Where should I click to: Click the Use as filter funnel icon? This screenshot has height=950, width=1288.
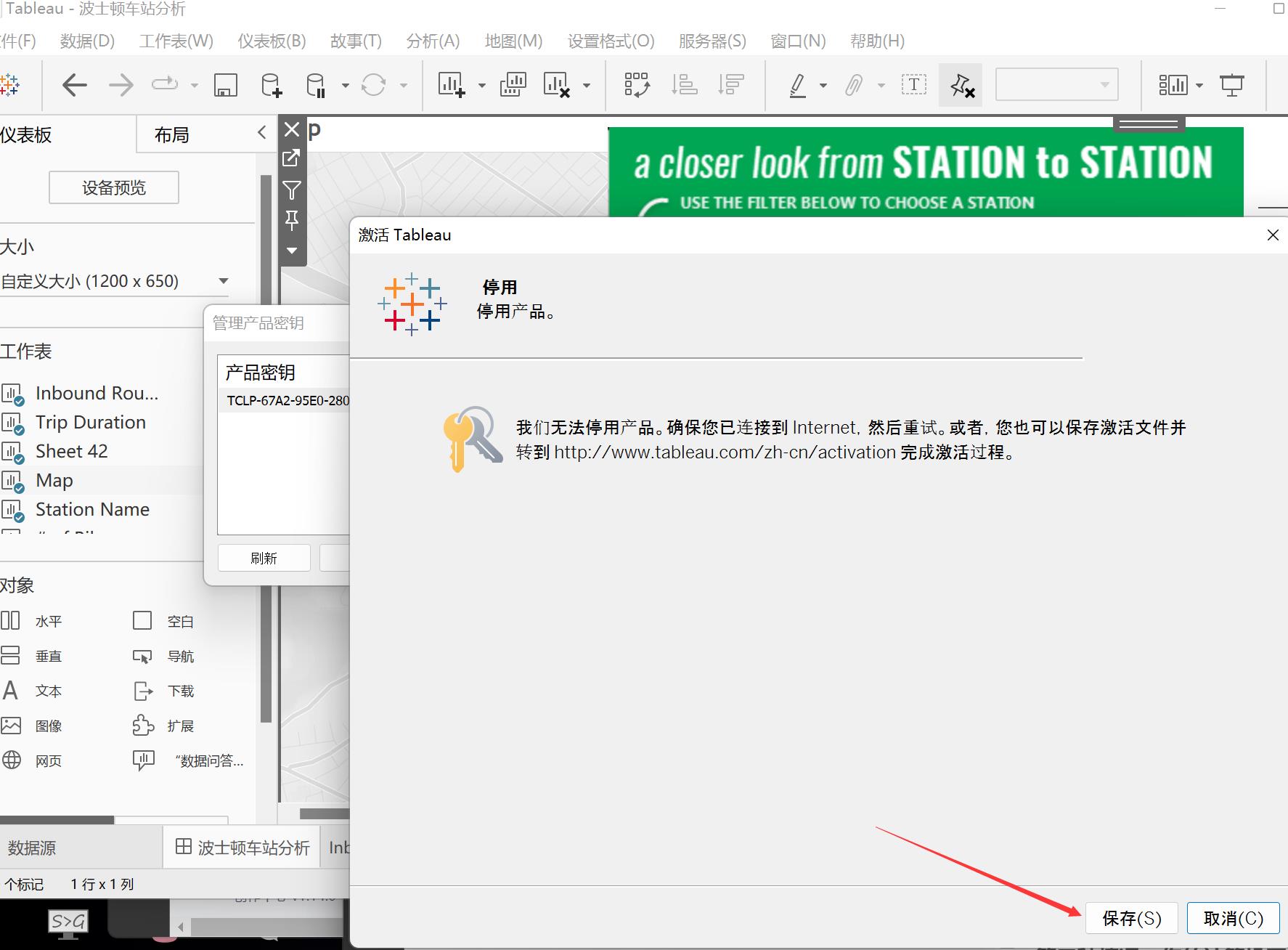pyautogui.click(x=292, y=190)
